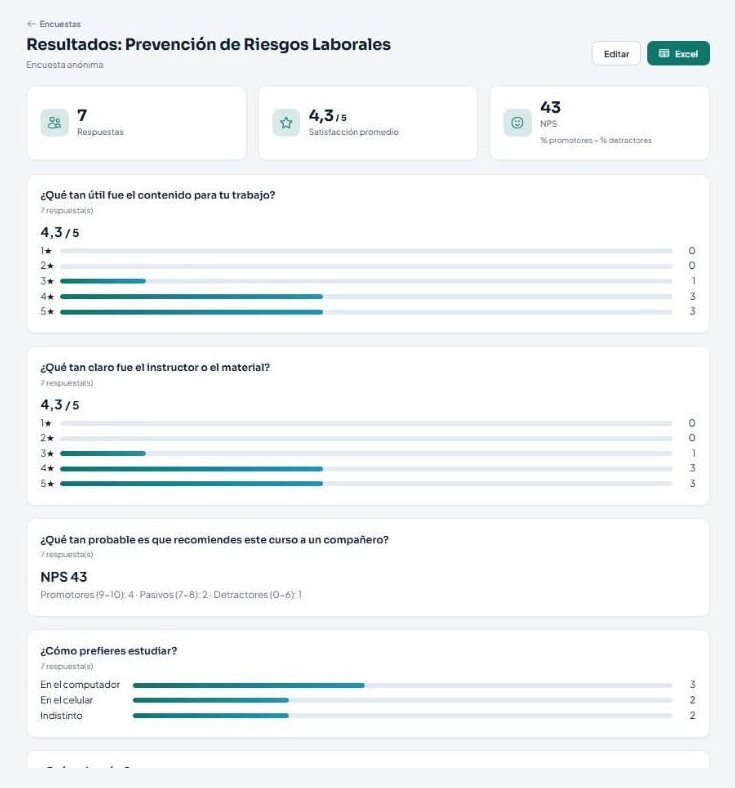This screenshot has width=735, height=788.
Task: Click the '% promotores - % detractores' caption
Action: [x=596, y=140]
